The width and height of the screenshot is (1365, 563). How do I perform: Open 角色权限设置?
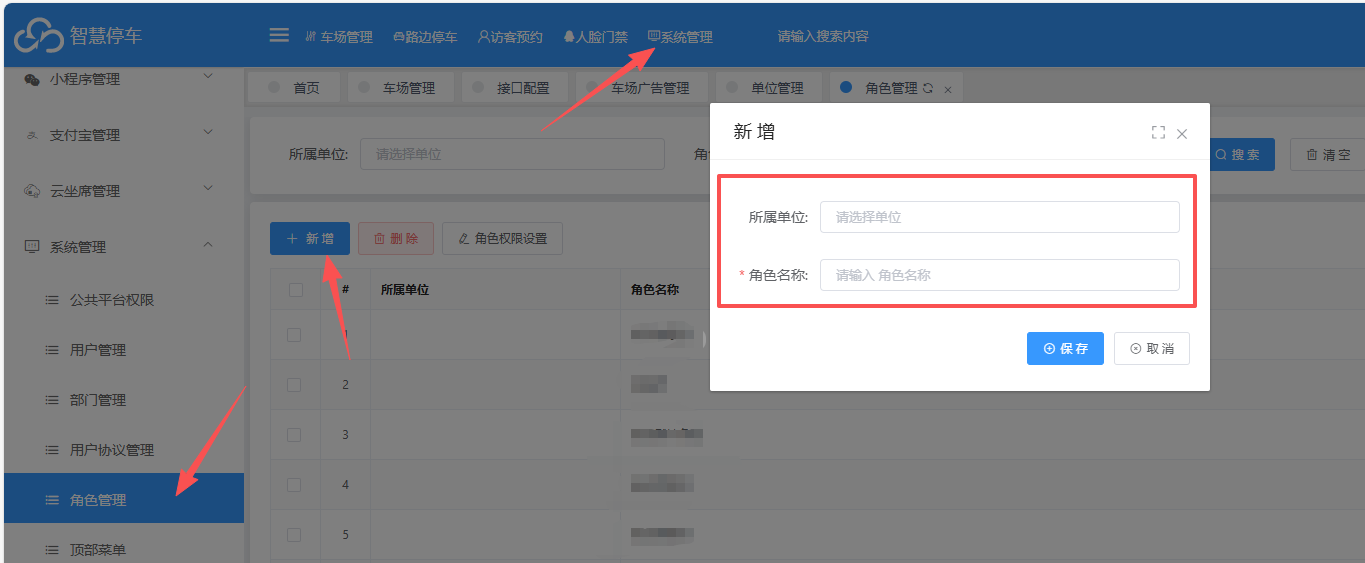pos(502,238)
